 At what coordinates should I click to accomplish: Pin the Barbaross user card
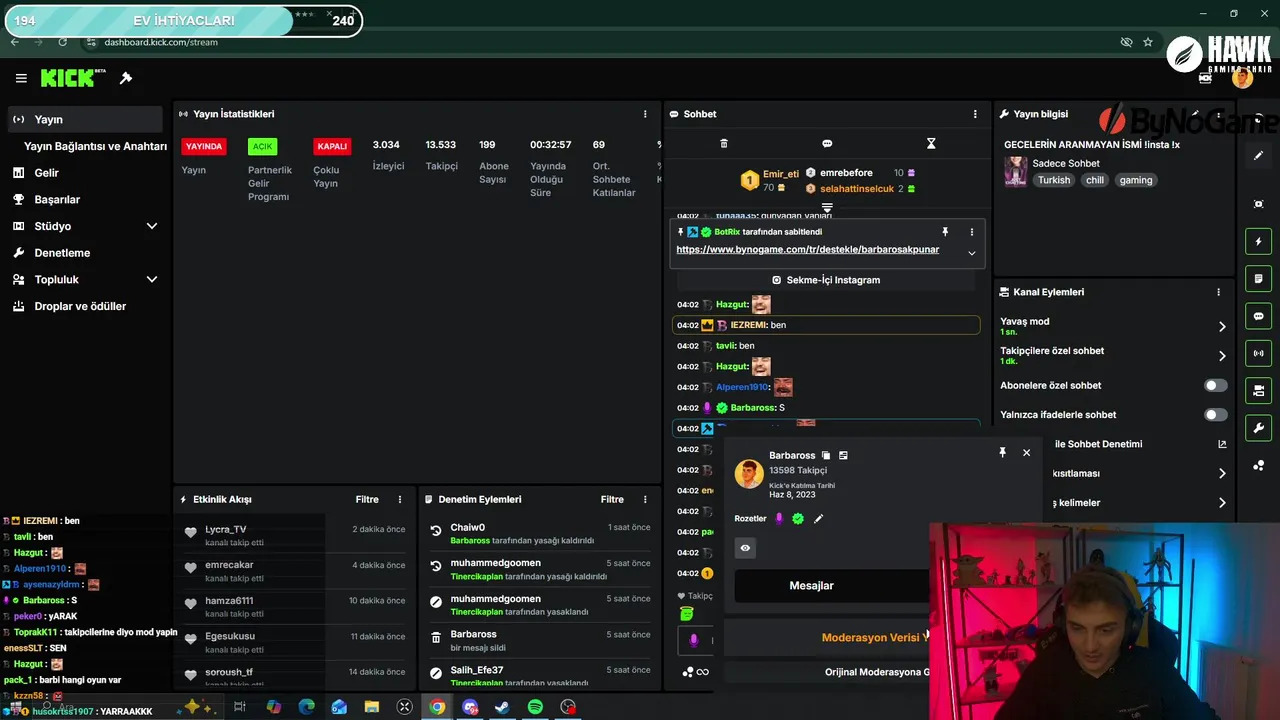point(1002,453)
